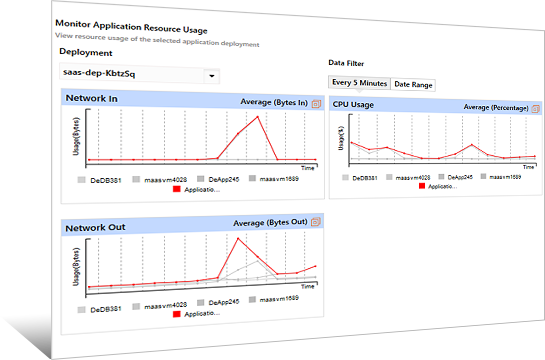The image size is (545, 360).
Task: Toggle DeDB381 series in Network Out legend
Action: 99,309
